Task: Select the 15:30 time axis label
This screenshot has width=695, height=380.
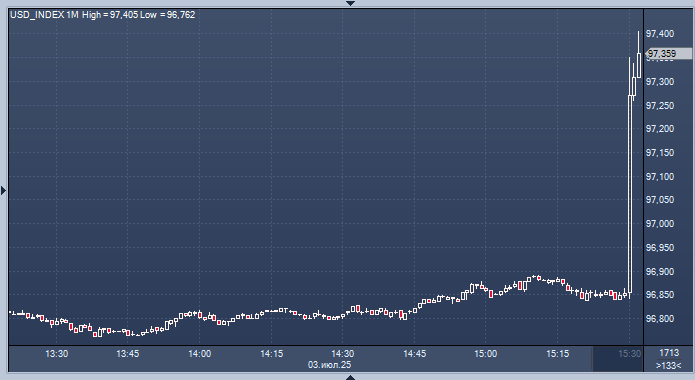Action: (x=629, y=354)
